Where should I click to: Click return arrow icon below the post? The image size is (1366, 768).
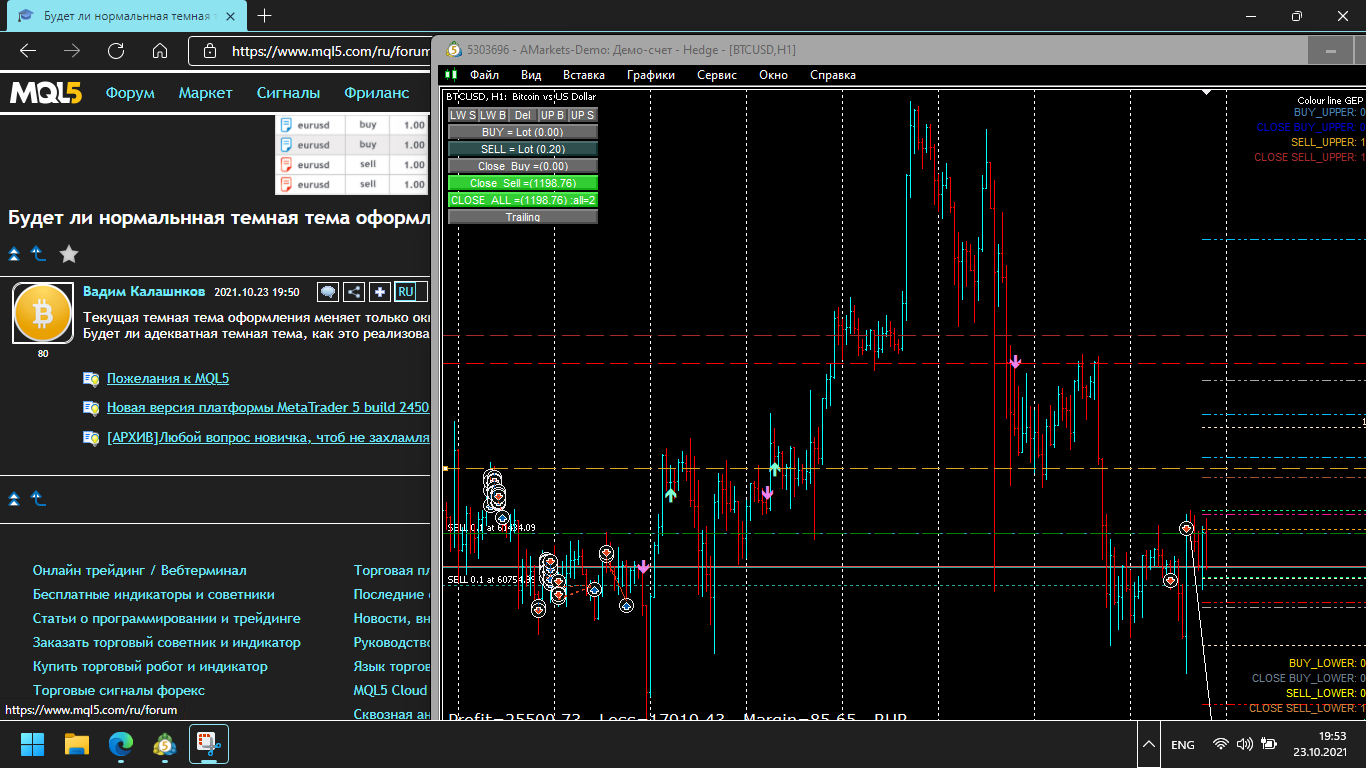[x=38, y=498]
